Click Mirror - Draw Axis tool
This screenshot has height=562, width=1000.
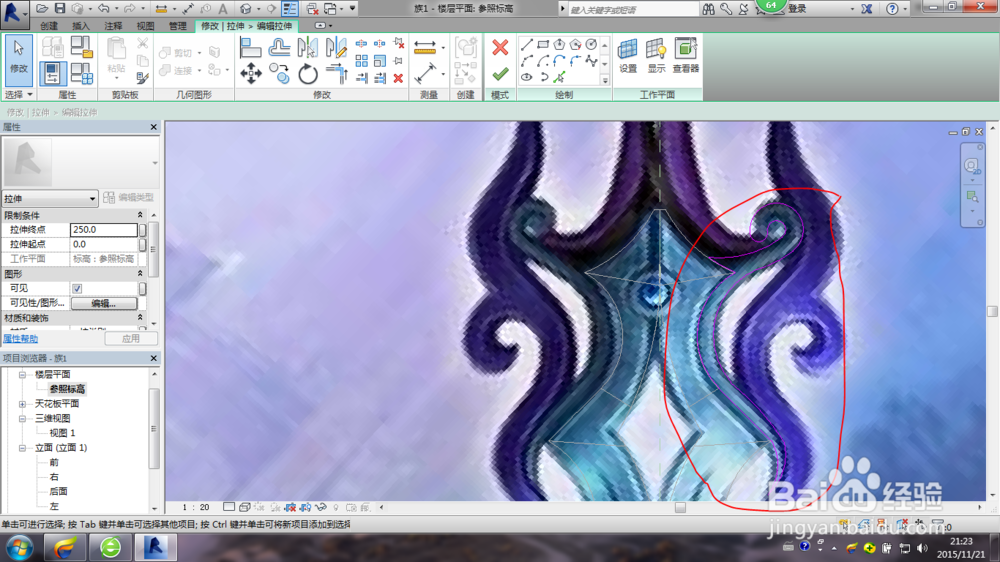click(336, 48)
